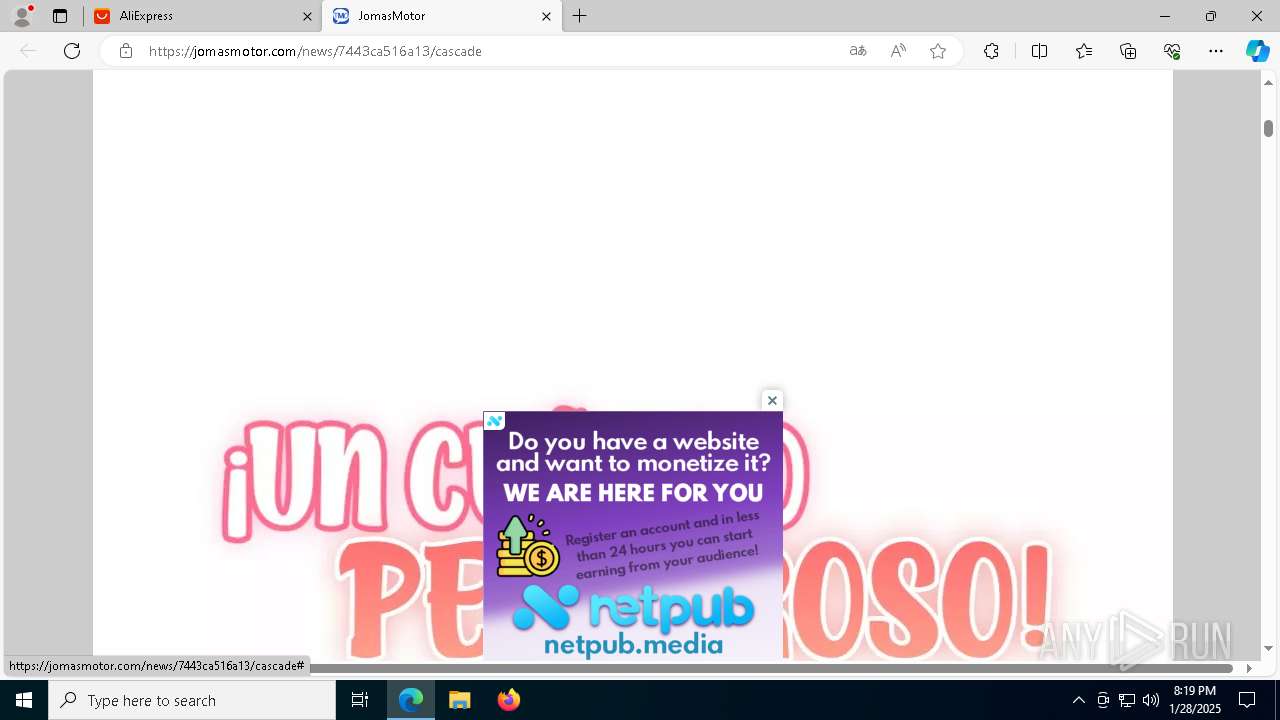Open Browser essentials icon
This screenshot has height=720, width=1280.
tap(1172, 51)
